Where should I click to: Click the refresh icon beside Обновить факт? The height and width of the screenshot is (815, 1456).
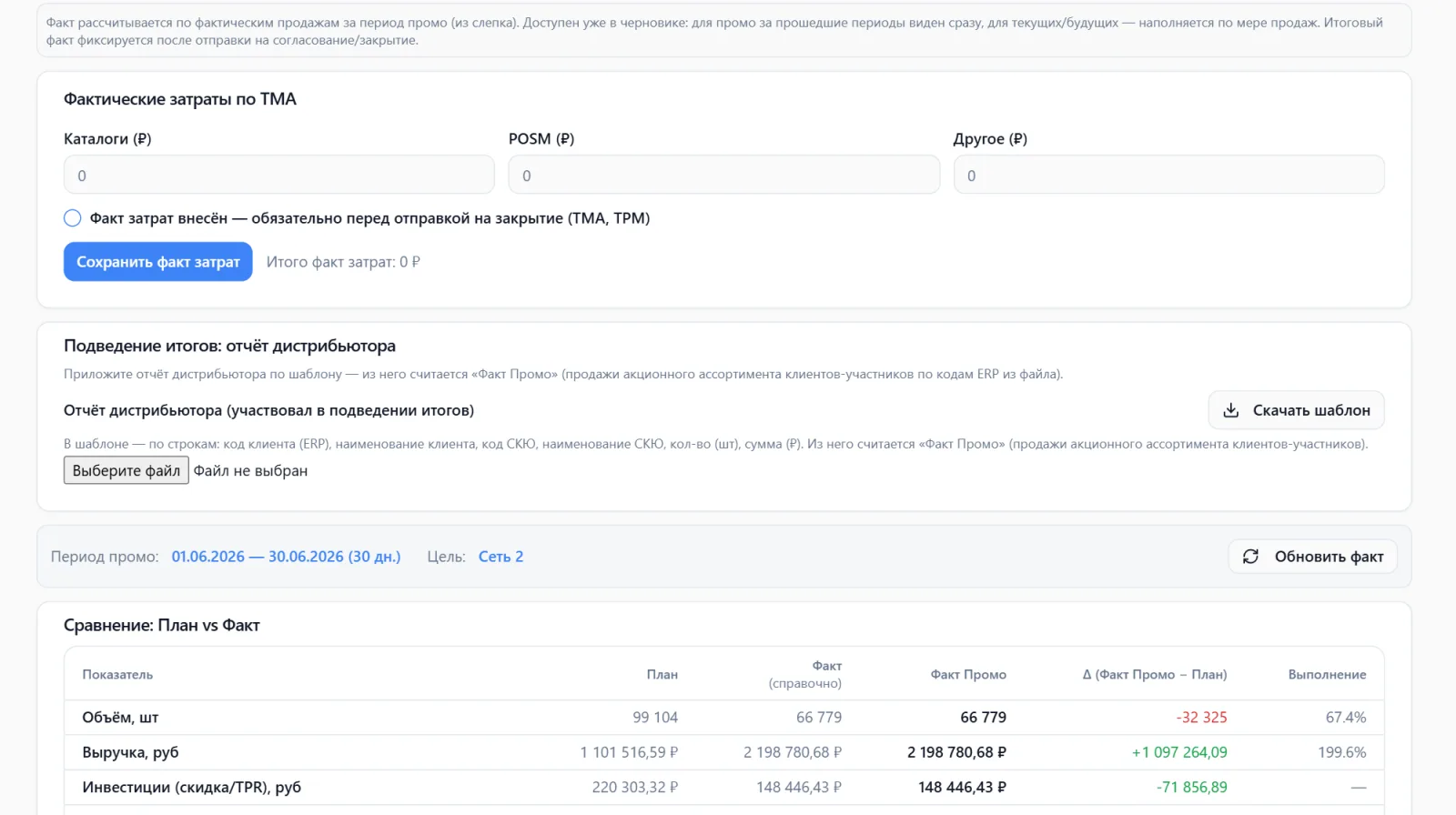(x=1250, y=557)
